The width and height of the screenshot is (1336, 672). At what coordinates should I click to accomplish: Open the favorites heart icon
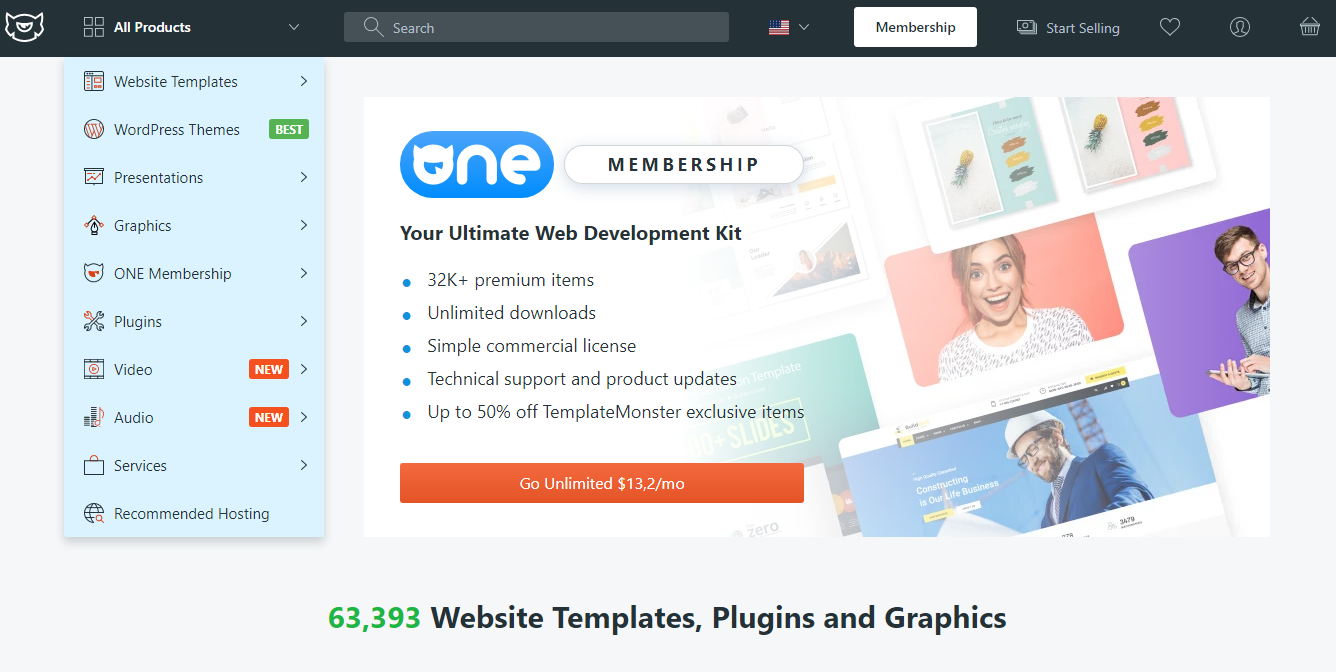[x=1170, y=27]
